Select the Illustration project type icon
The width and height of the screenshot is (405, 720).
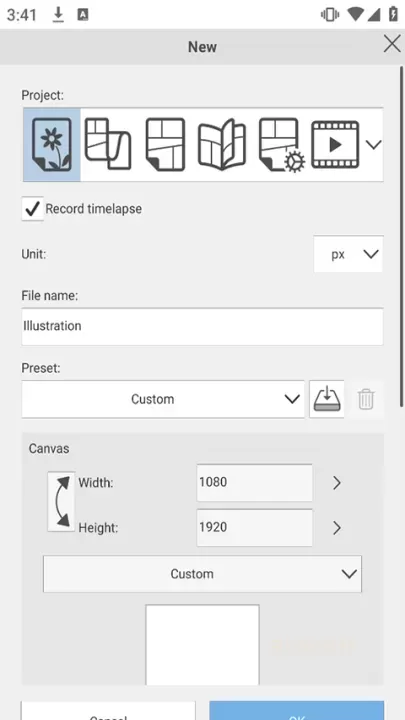pyautogui.click(x=51, y=145)
